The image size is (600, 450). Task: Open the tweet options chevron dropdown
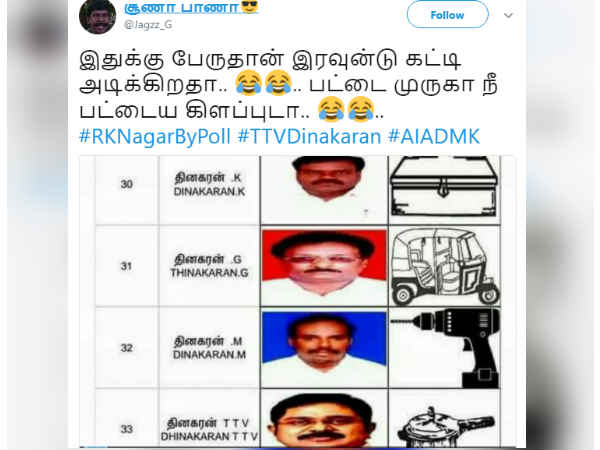[508, 15]
